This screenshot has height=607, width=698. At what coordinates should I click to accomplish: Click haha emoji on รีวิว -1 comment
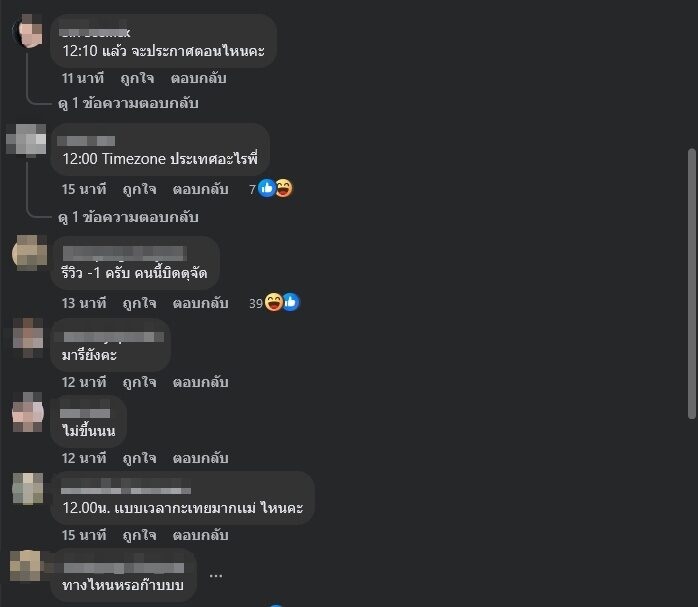click(x=274, y=303)
